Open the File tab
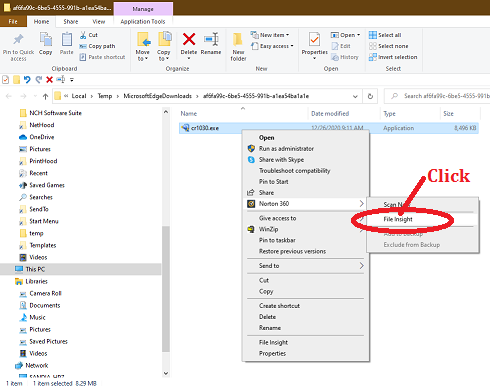Screen dimensions: 490x387 [x=13, y=21]
